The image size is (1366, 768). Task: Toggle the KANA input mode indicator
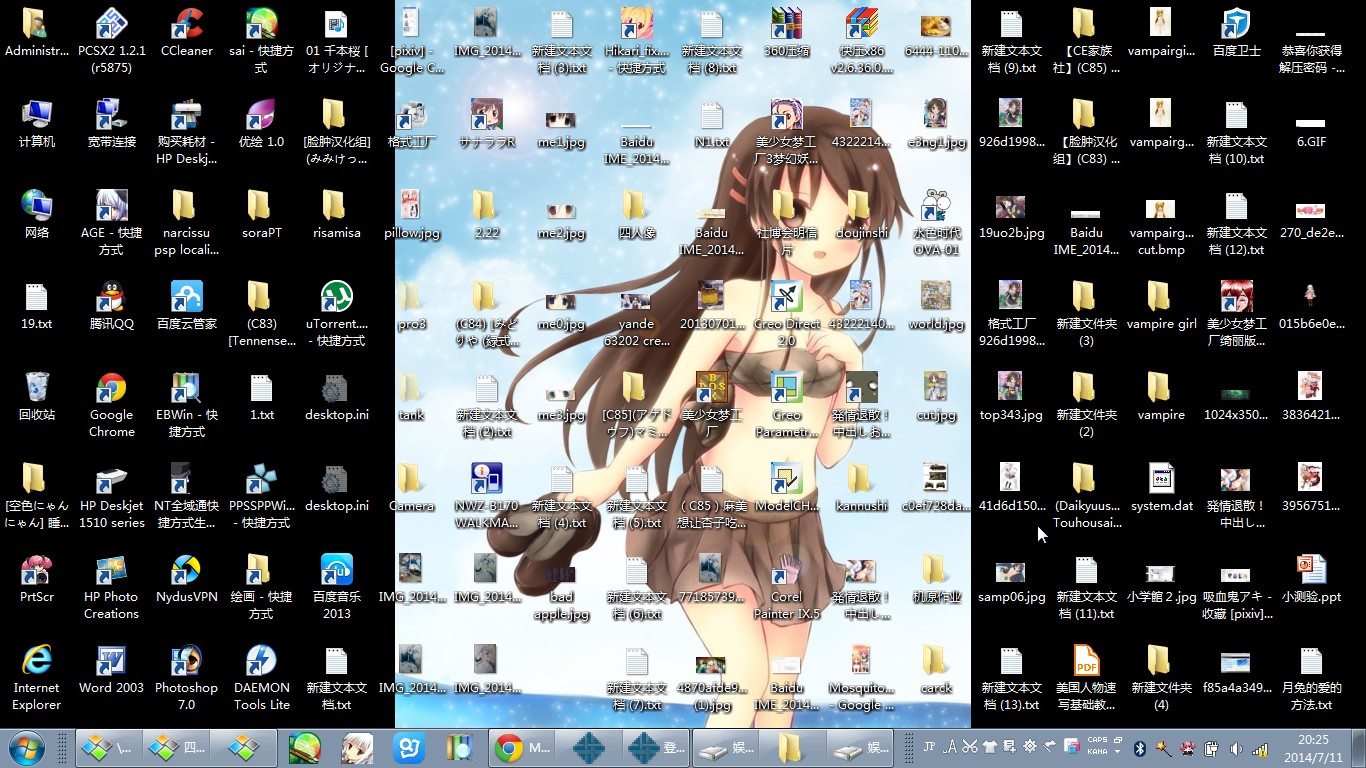(1097, 751)
